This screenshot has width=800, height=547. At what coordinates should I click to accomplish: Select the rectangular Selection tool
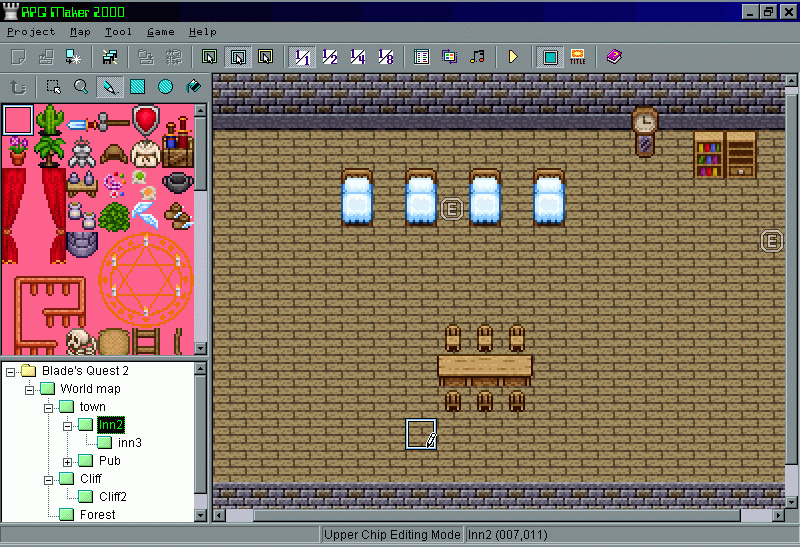(x=54, y=87)
